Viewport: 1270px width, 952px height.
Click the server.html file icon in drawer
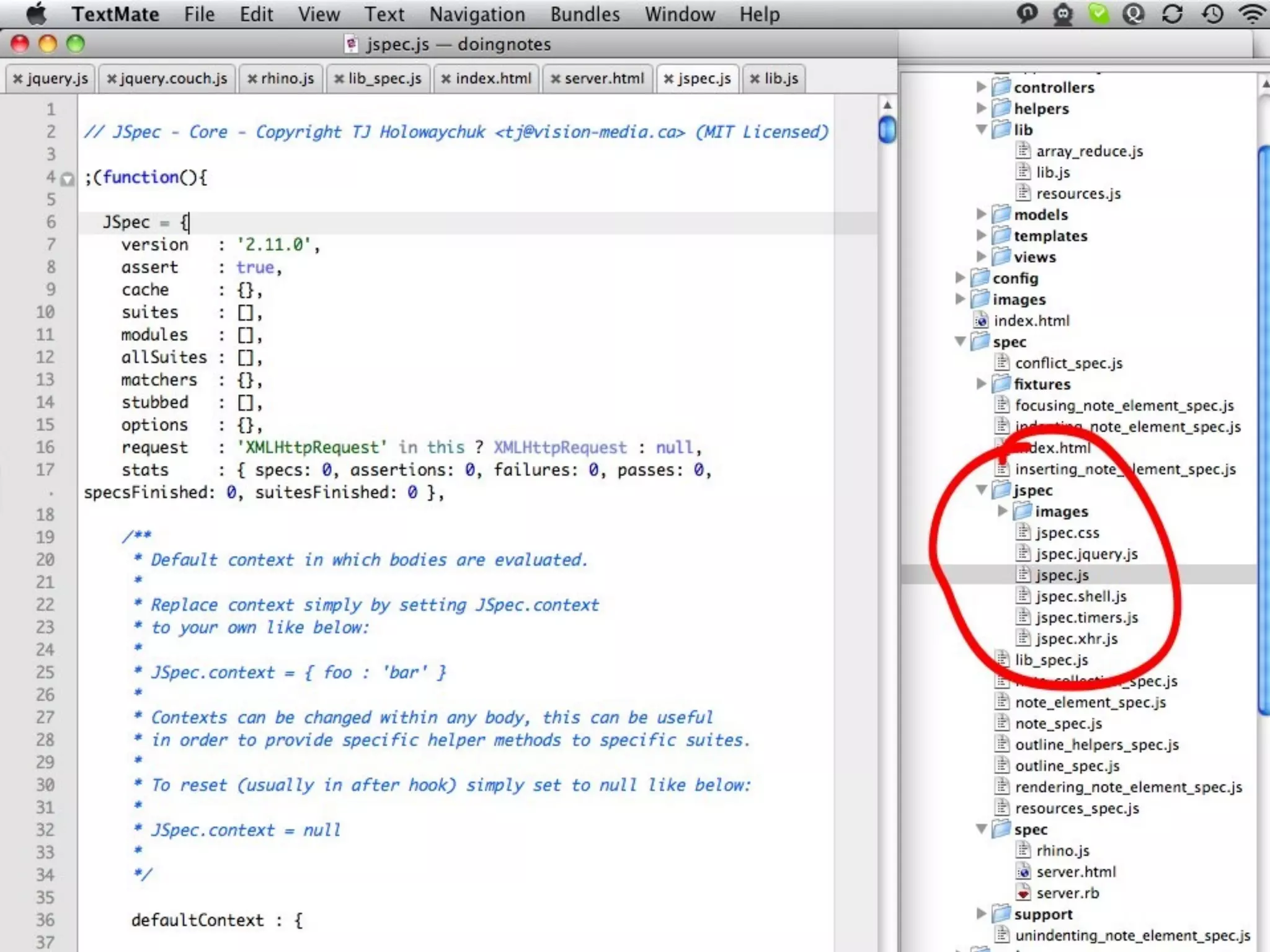pos(1023,871)
